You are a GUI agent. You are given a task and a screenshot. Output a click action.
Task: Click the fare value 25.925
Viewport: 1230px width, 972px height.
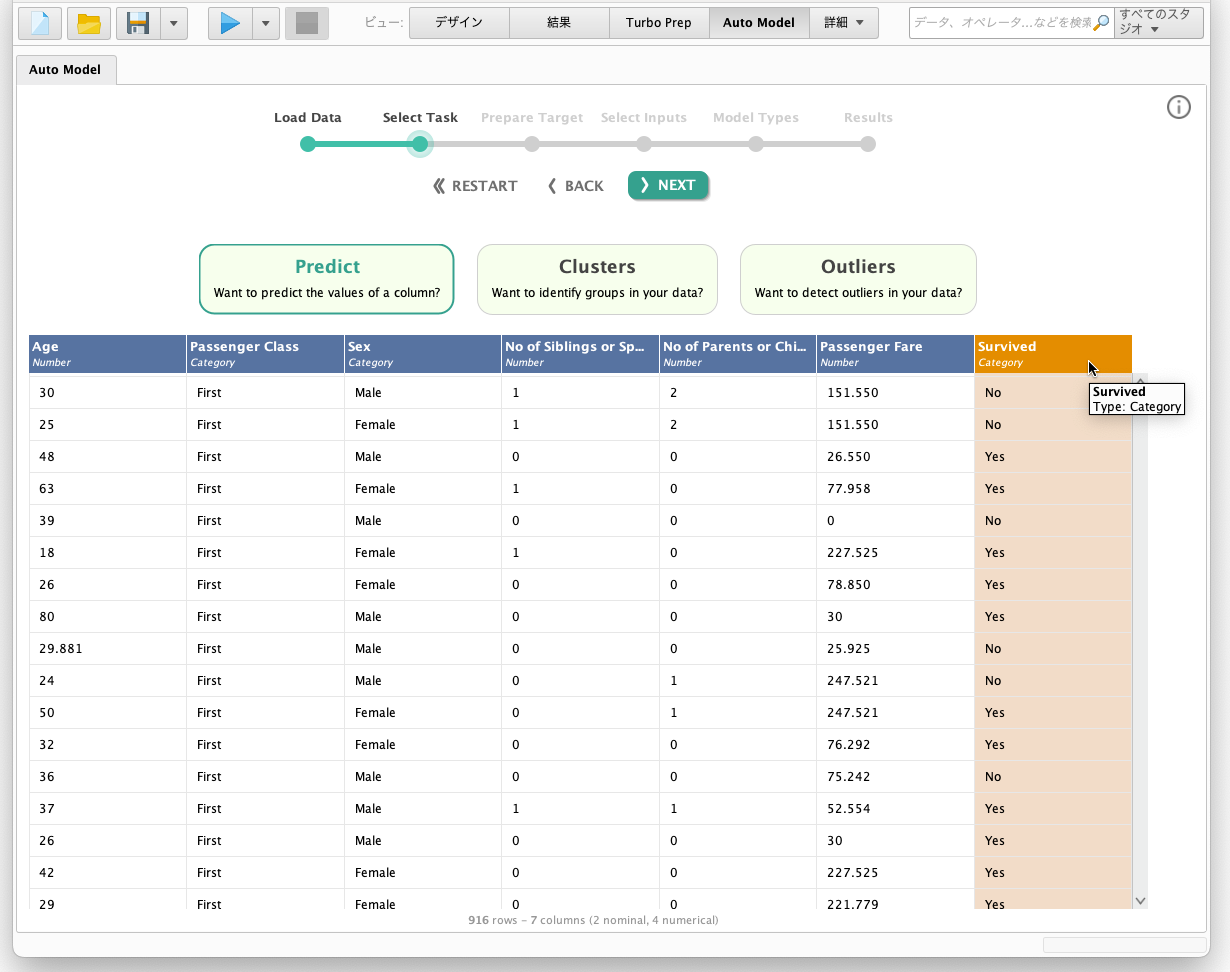pos(895,649)
